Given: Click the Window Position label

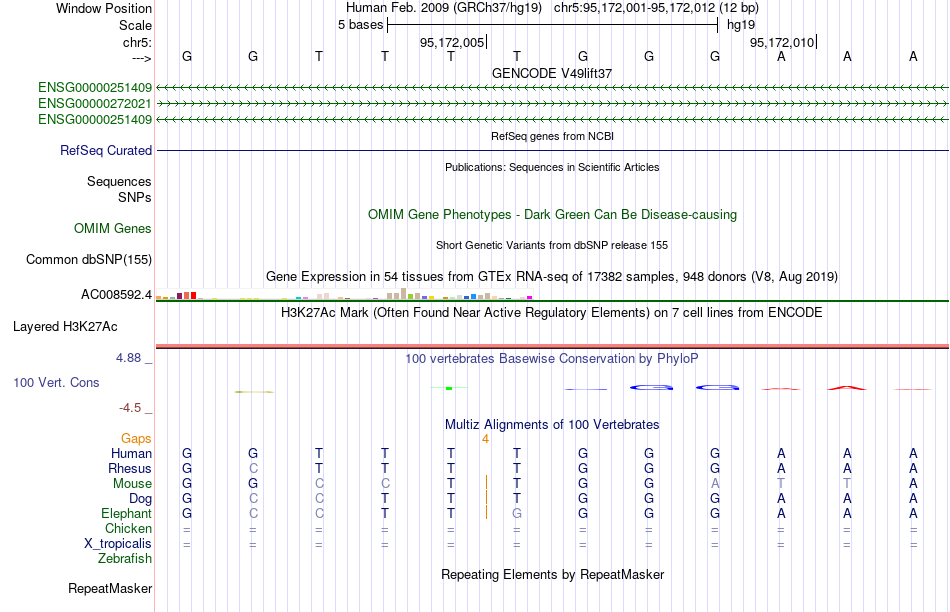Looking at the screenshot, I should pyautogui.click(x=104, y=8).
